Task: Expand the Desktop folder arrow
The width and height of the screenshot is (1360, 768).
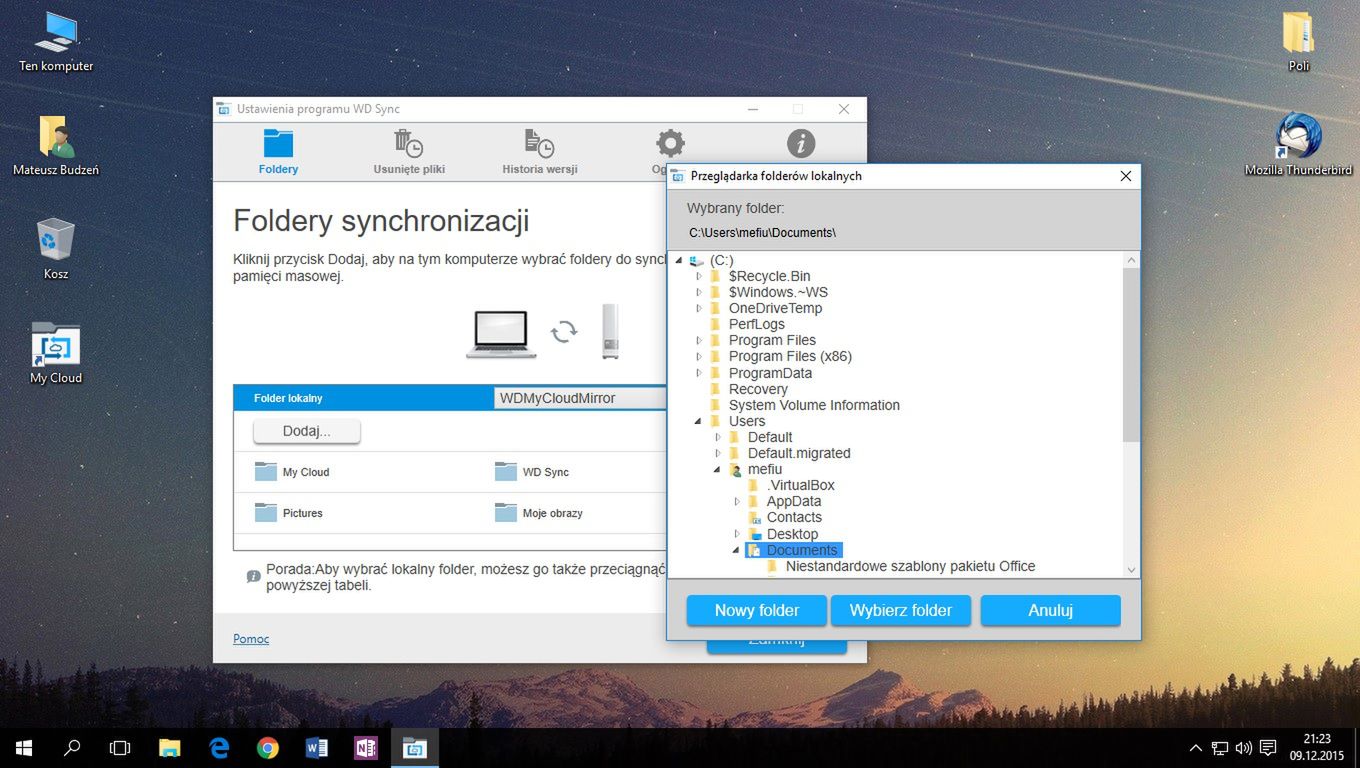Action: [x=737, y=534]
